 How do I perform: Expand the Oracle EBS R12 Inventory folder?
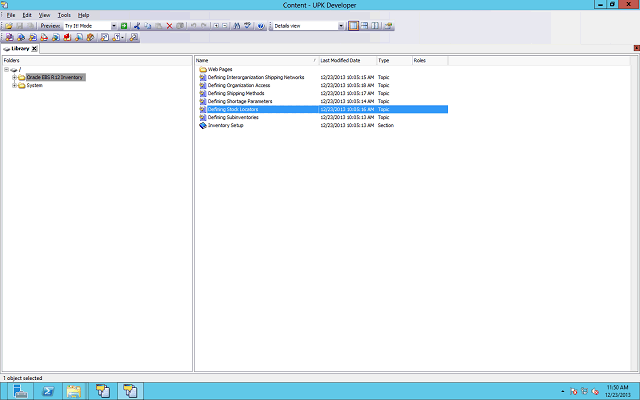[13, 77]
